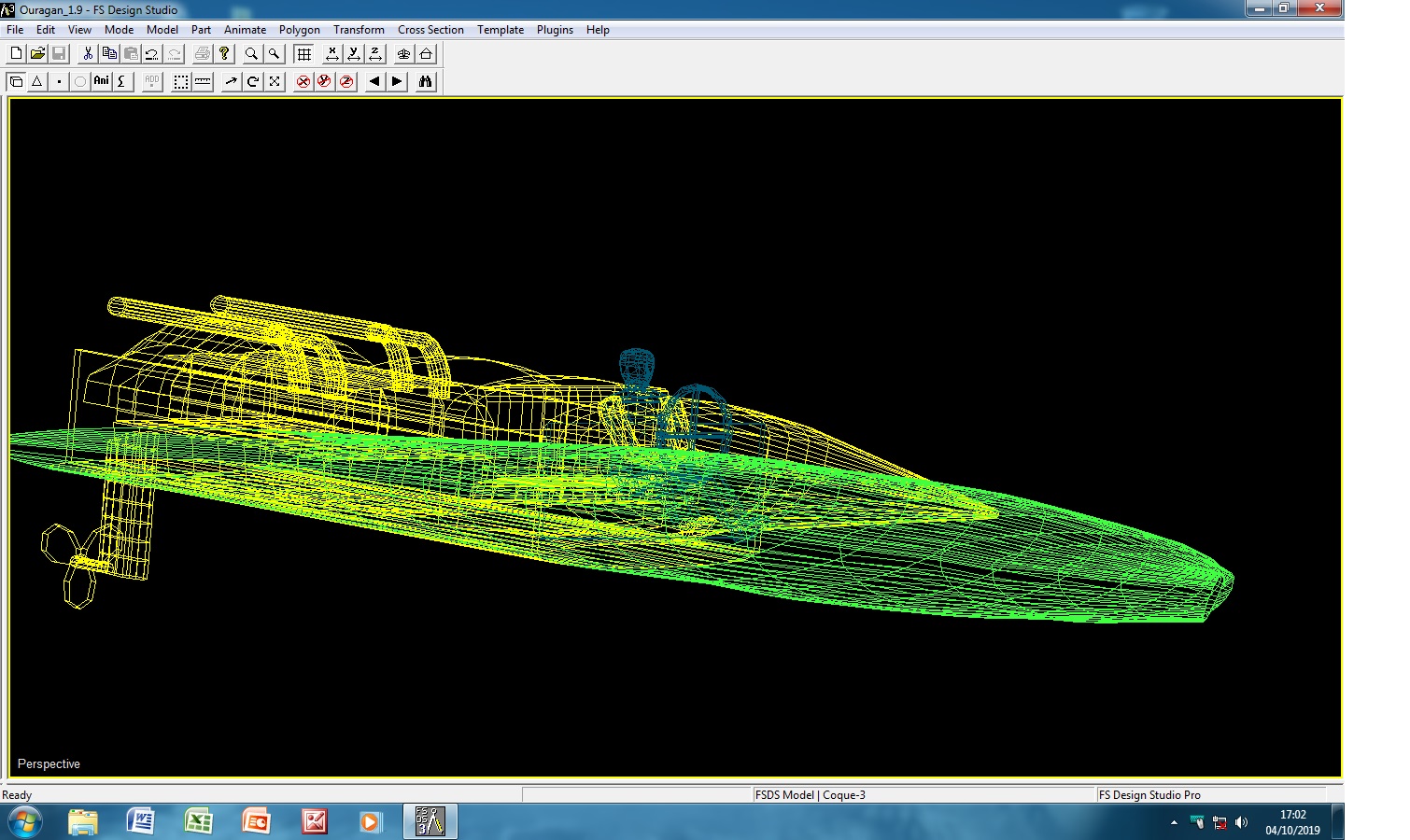Screen dimensions: 1410x840
Task: Switch to X axis view
Action: click(x=332, y=54)
